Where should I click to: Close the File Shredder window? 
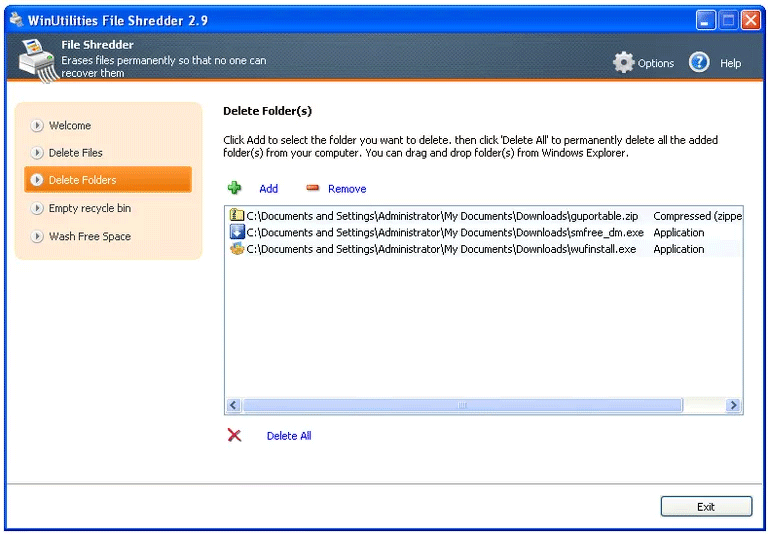coord(750,21)
